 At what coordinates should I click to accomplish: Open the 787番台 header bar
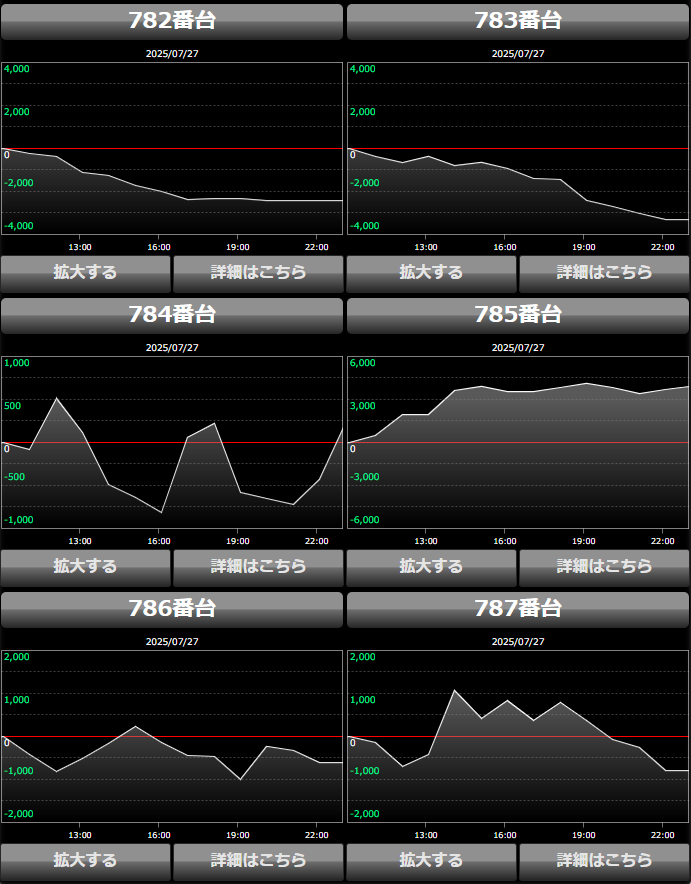[518, 609]
